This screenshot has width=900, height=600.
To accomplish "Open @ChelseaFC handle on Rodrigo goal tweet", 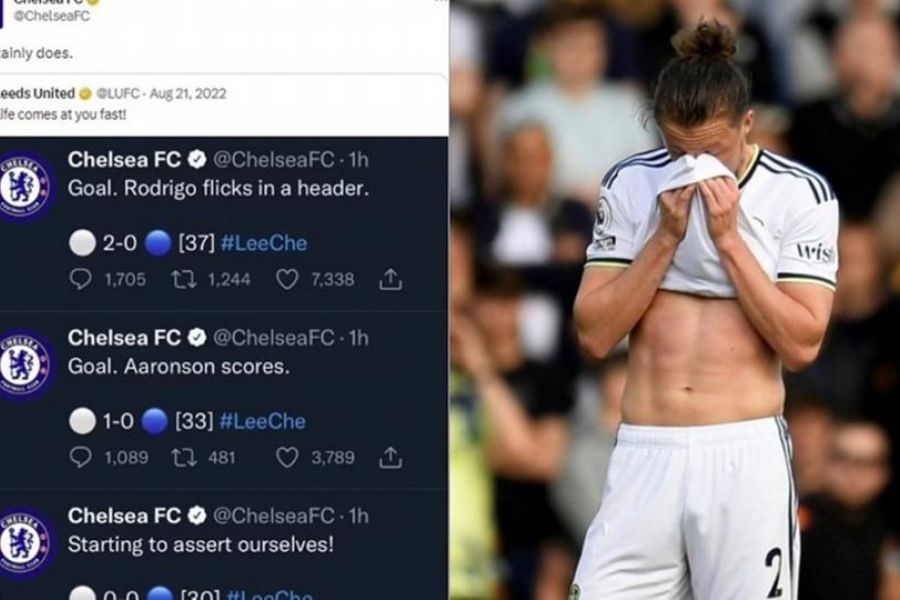I will point(274,160).
